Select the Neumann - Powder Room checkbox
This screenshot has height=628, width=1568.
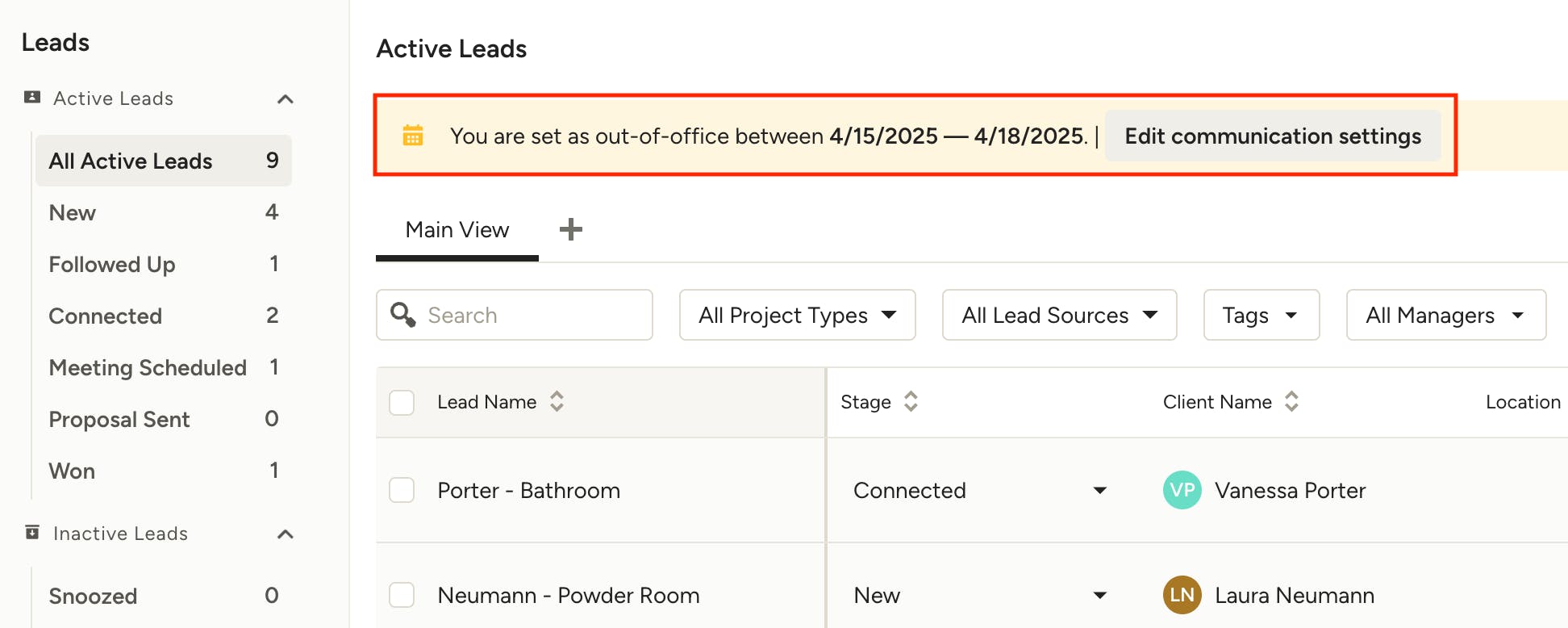(402, 596)
